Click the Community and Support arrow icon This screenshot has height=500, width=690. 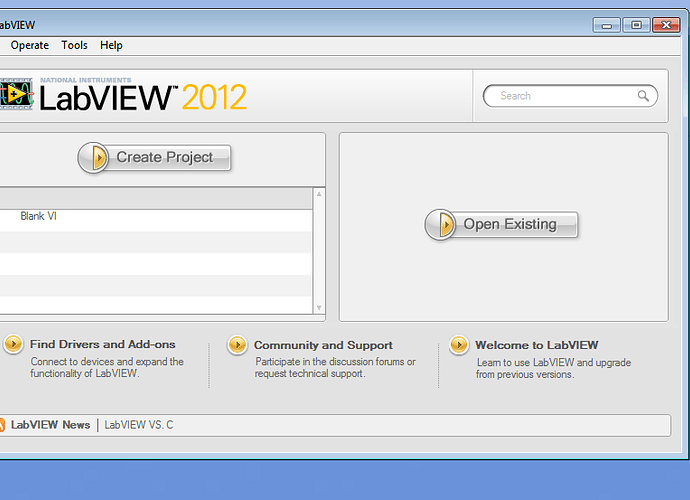[237, 345]
